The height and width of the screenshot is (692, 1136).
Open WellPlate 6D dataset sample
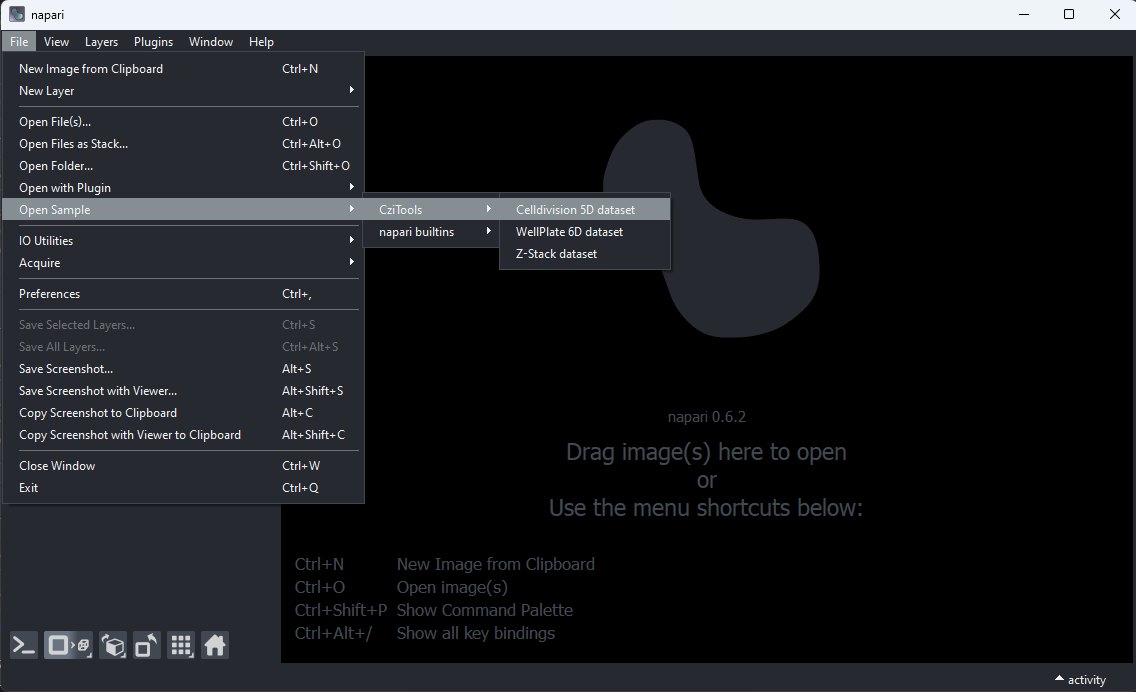point(585,232)
